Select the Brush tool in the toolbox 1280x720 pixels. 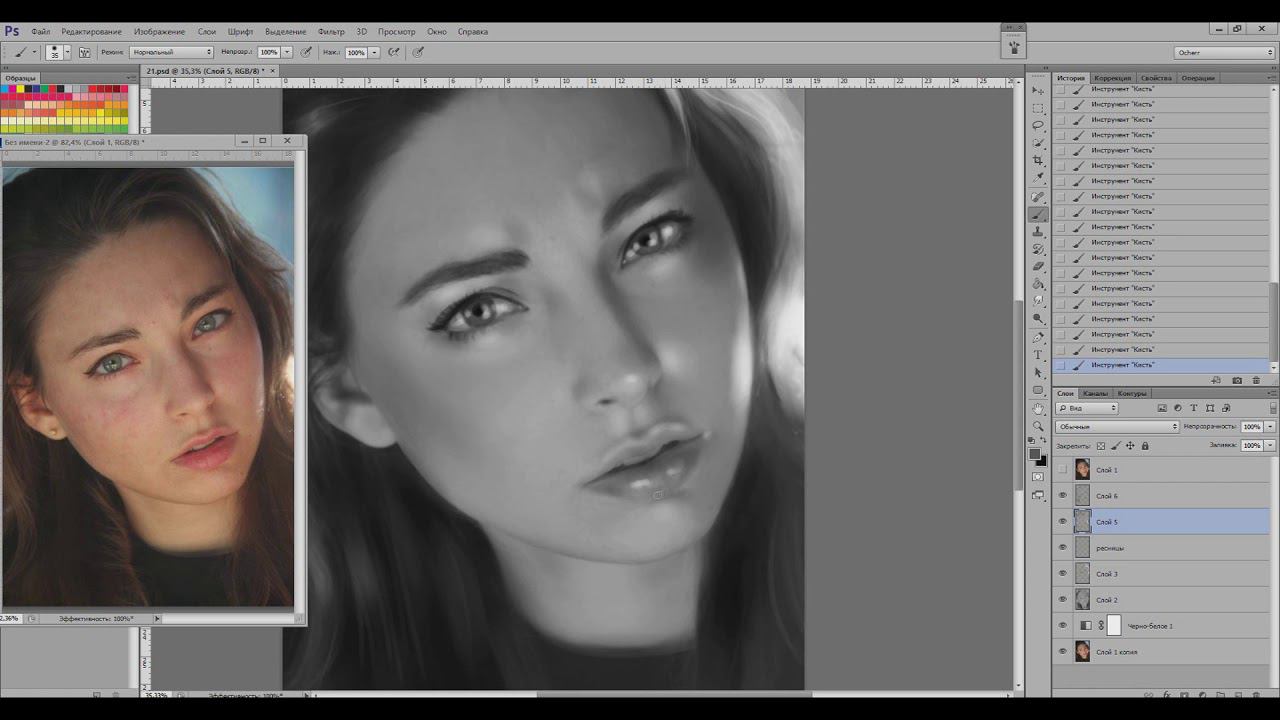coord(1038,214)
